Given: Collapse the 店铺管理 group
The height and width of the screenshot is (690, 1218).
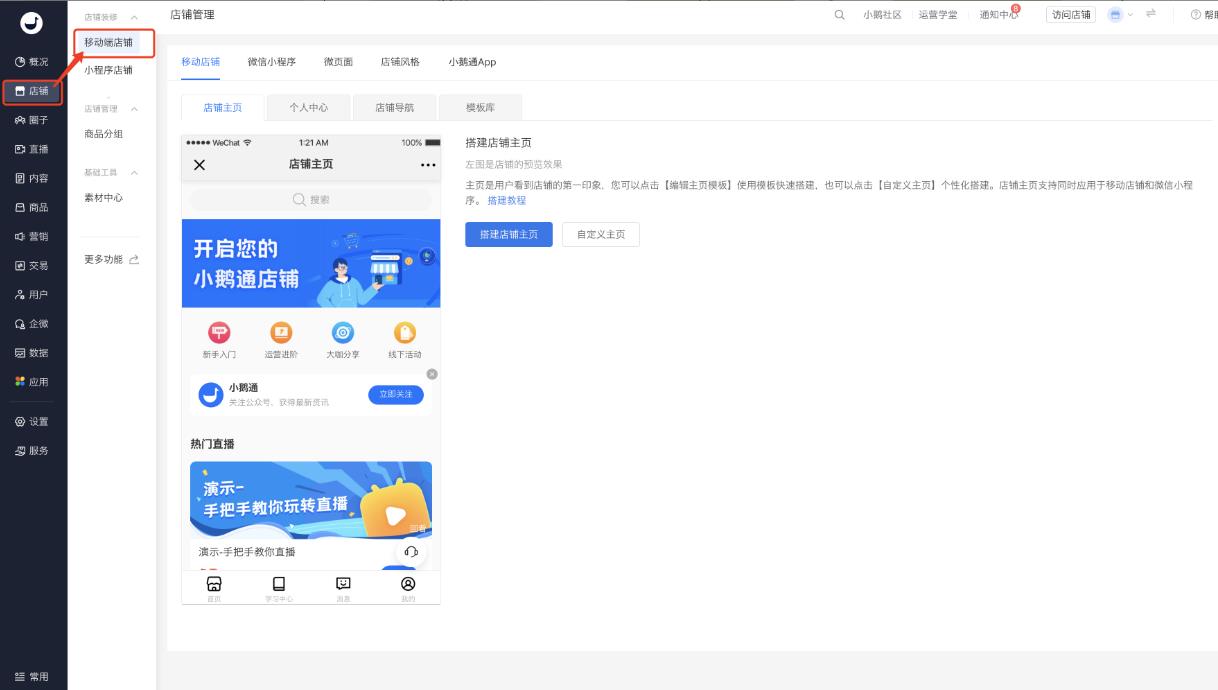Looking at the screenshot, I should click(x=135, y=109).
